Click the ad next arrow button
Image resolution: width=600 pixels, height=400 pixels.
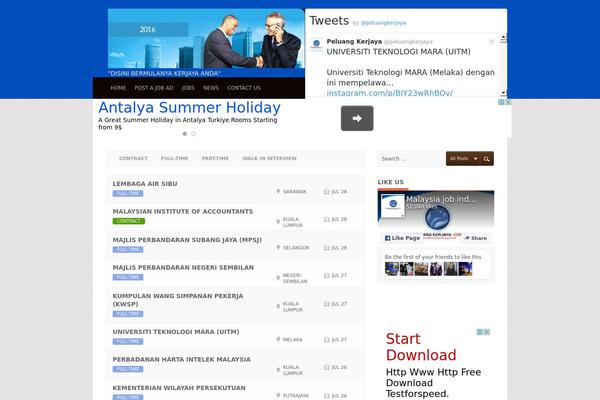tap(357, 118)
